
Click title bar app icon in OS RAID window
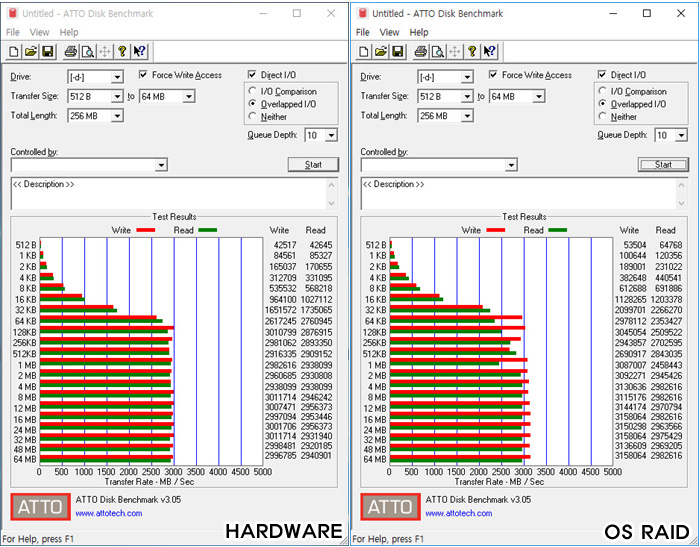pyautogui.click(x=362, y=13)
